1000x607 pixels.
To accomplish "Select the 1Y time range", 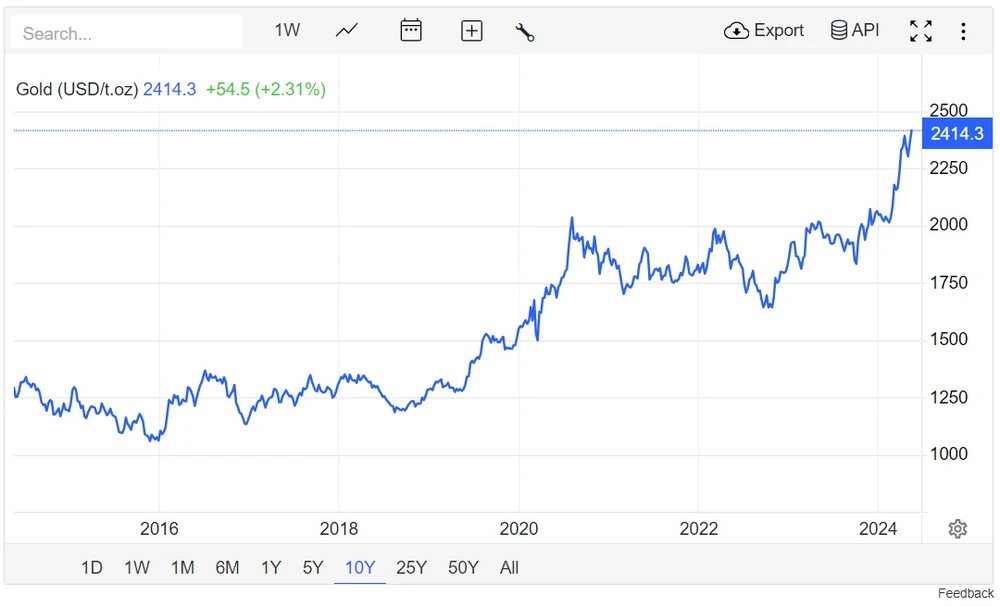I will coord(271,567).
